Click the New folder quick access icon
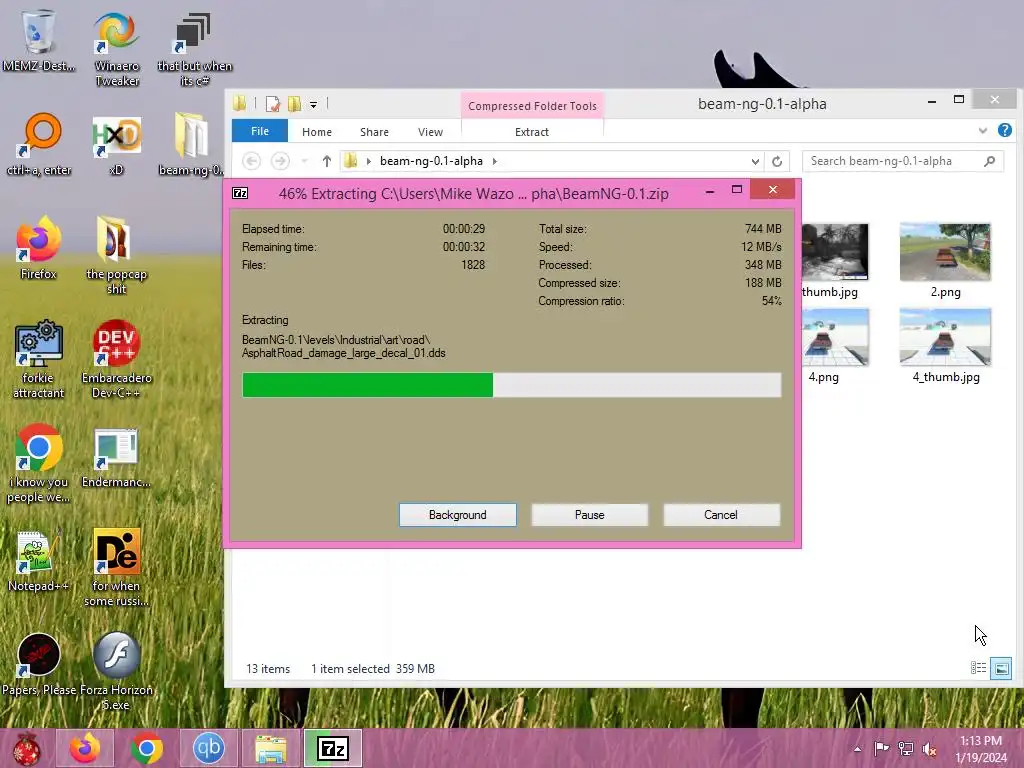This screenshot has height=768, width=1024. 295,103
